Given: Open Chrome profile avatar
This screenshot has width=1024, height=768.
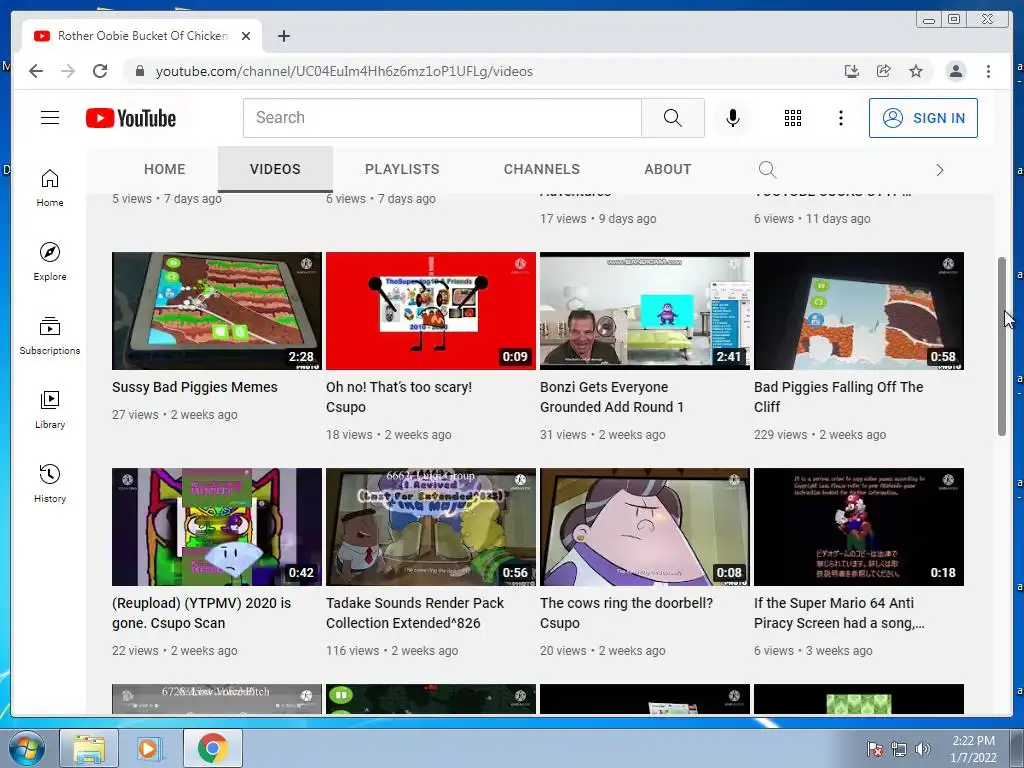Looking at the screenshot, I should pyautogui.click(x=955, y=71).
